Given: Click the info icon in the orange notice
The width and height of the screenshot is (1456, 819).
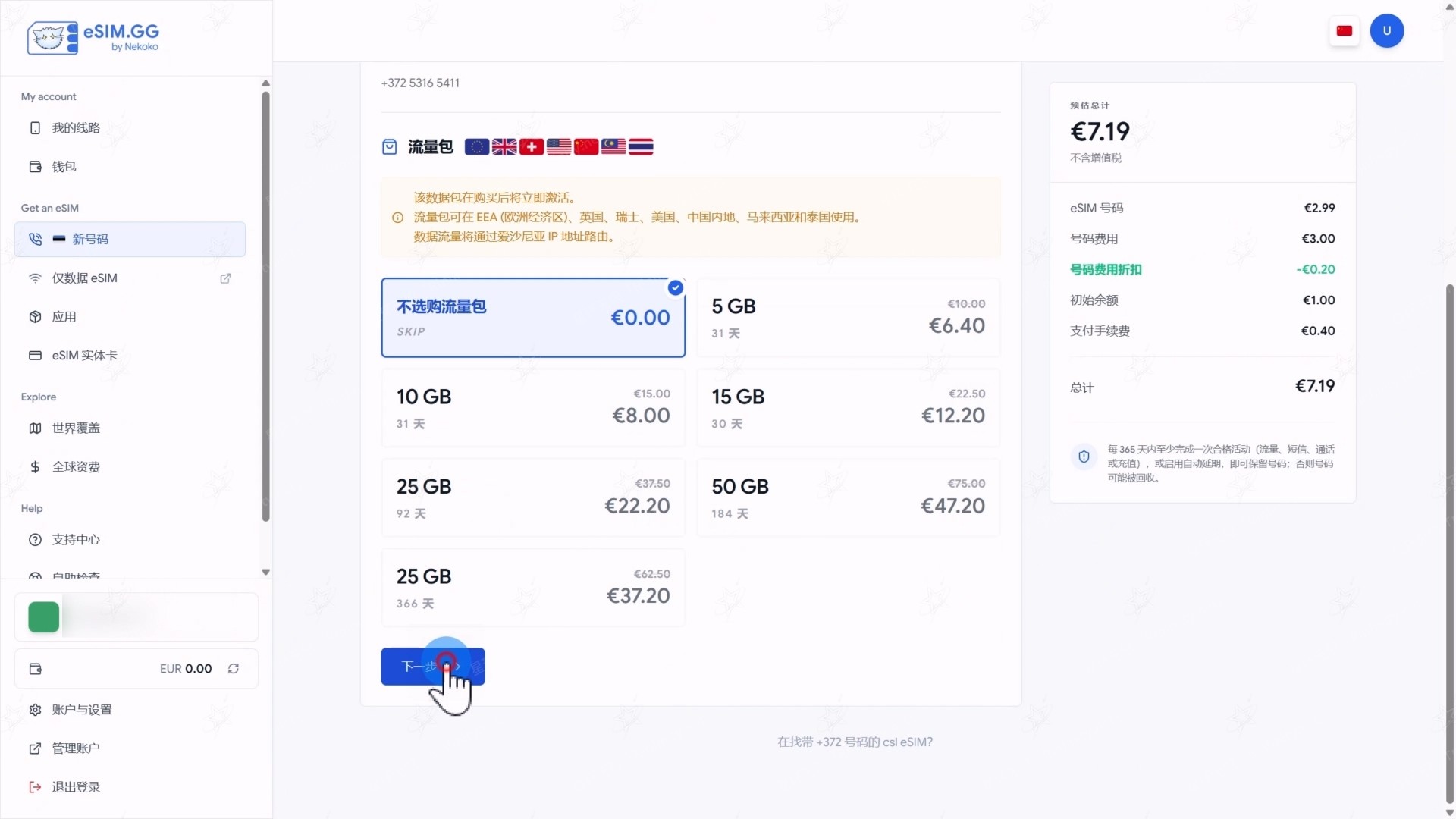Looking at the screenshot, I should (x=397, y=218).
